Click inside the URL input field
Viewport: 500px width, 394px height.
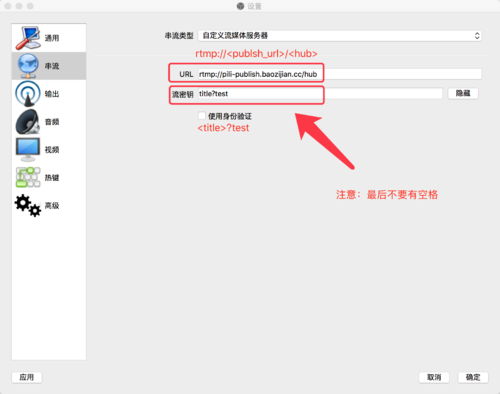(x=340, y=74)
